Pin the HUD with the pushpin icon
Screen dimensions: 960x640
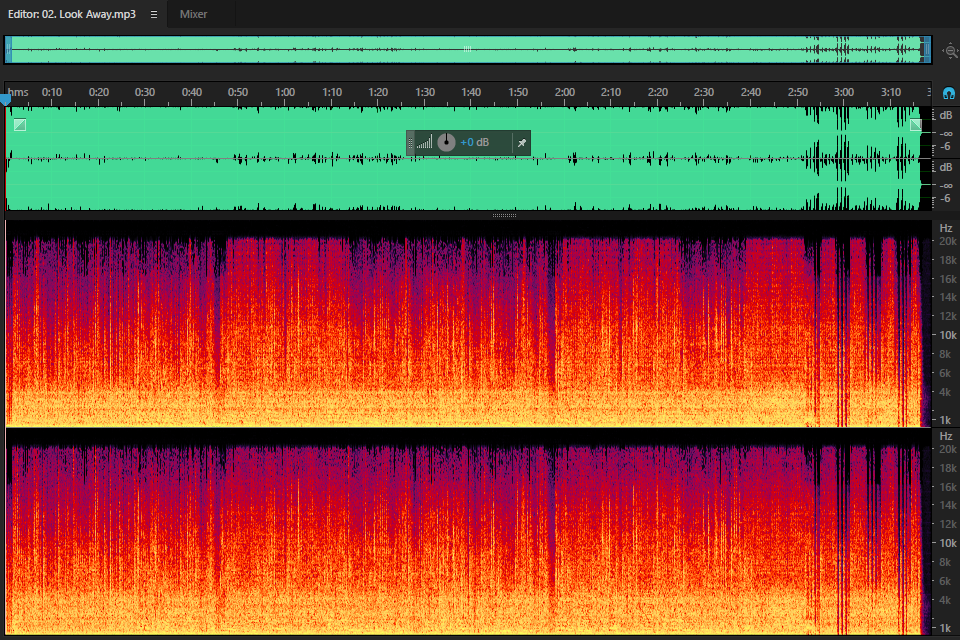pyautogui.click(x=522, y=143)
